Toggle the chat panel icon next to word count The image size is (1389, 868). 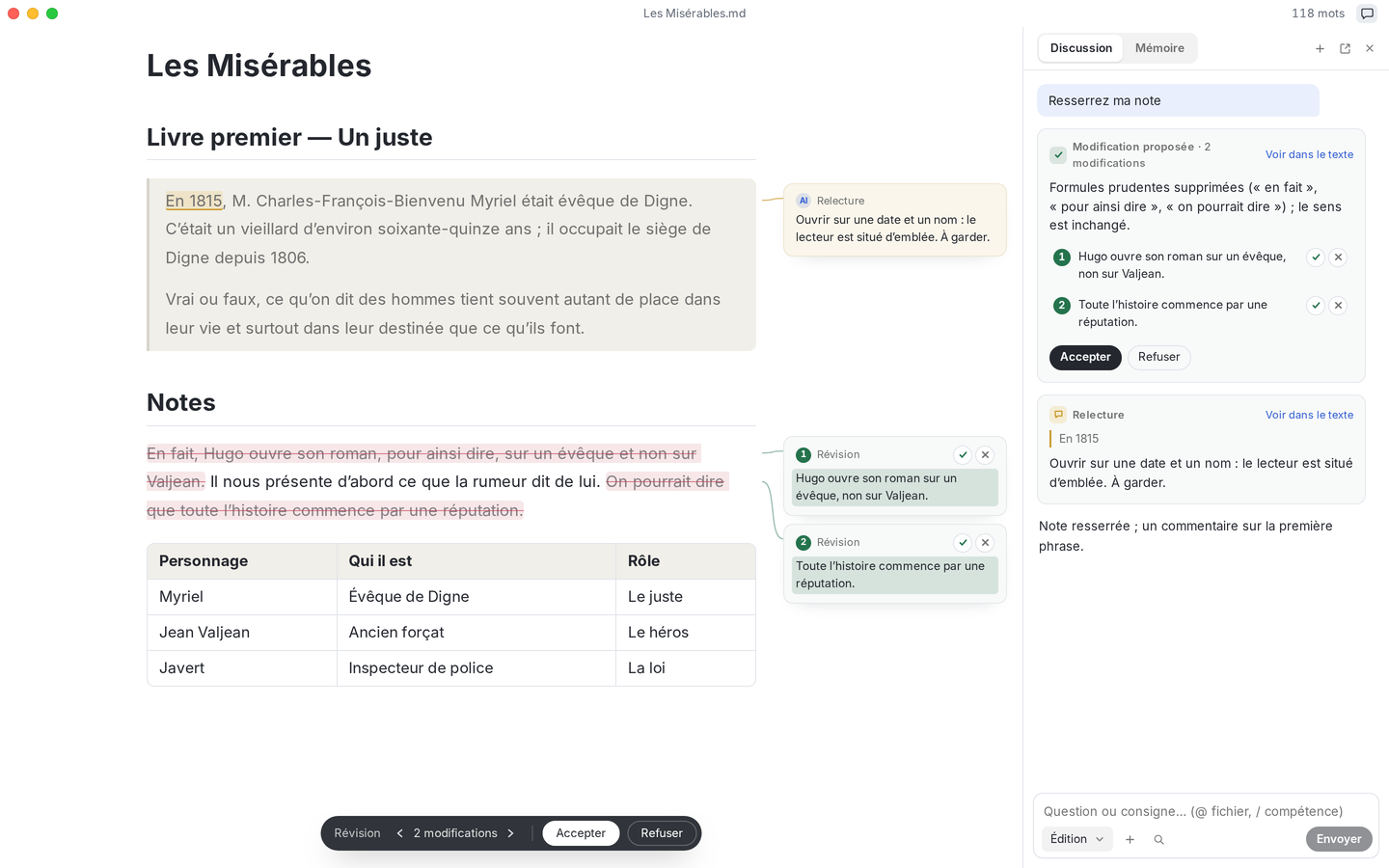coord(1367,14)
